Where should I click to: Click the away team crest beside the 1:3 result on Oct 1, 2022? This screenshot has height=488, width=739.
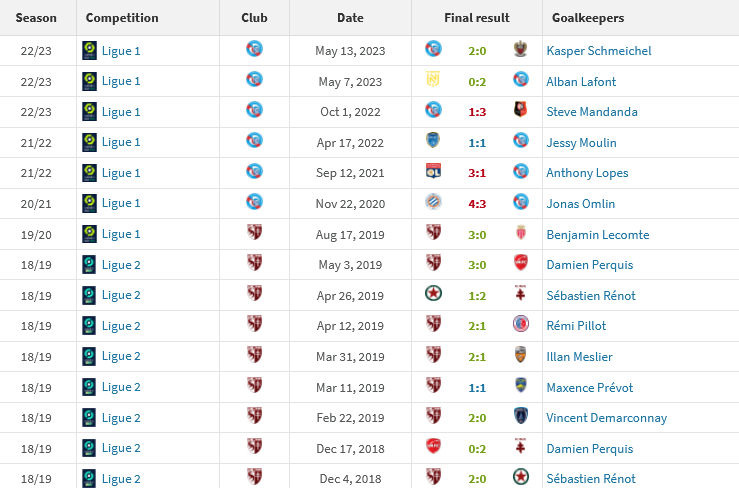click(x=519, y=110)
